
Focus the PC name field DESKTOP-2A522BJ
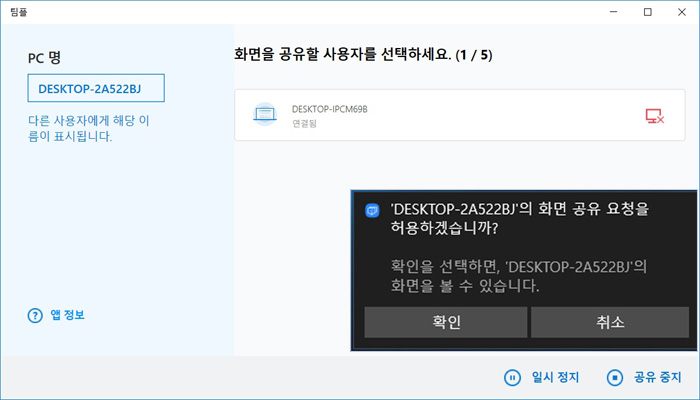(x=96, y=88)
